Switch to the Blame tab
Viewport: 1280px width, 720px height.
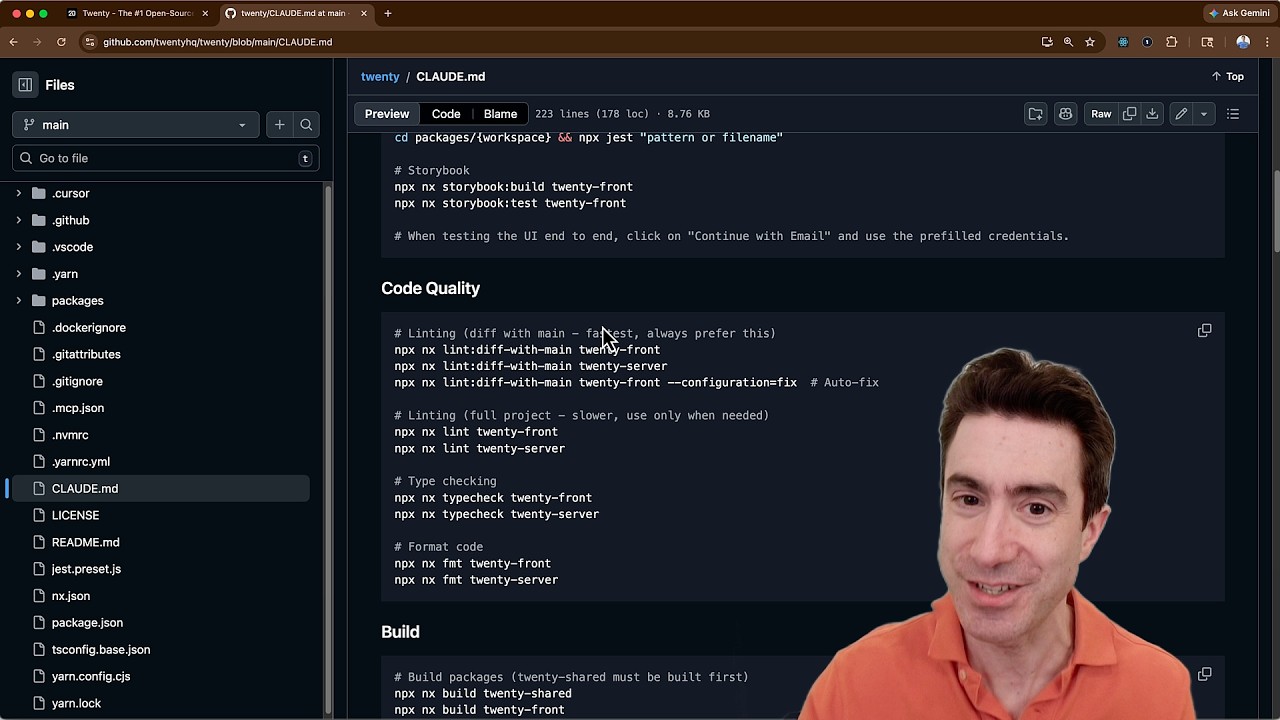[x=500, y=114]
